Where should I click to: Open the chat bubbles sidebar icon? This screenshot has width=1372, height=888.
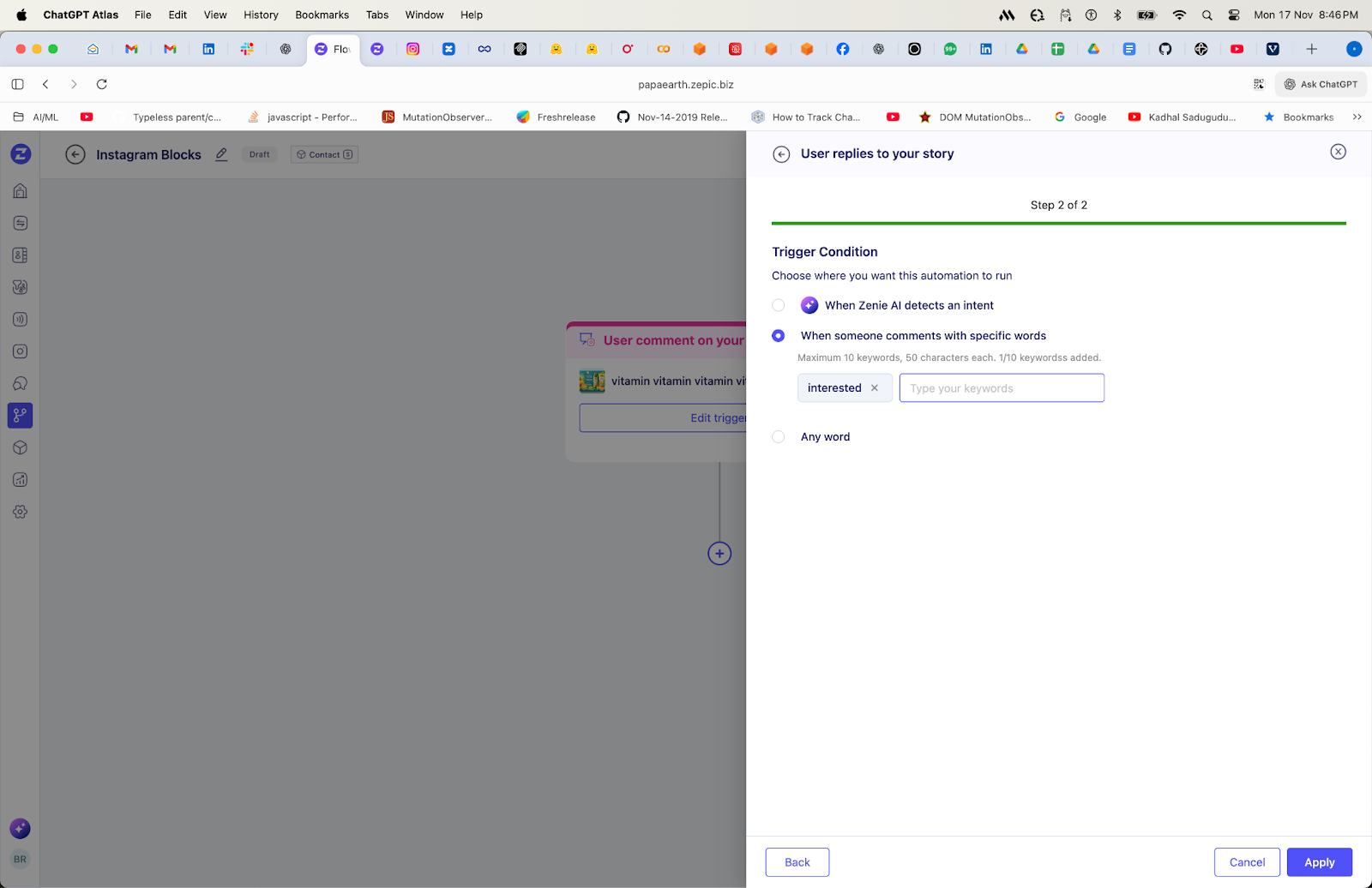[21, 383]
